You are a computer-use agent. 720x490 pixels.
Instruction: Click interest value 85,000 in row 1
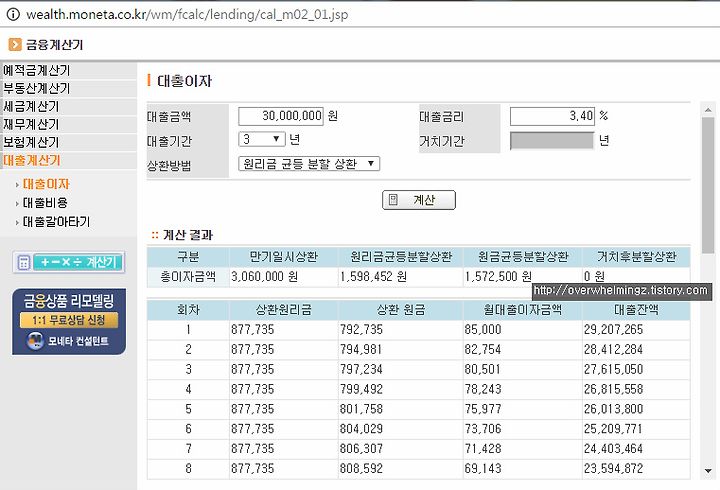pos(483,330)
